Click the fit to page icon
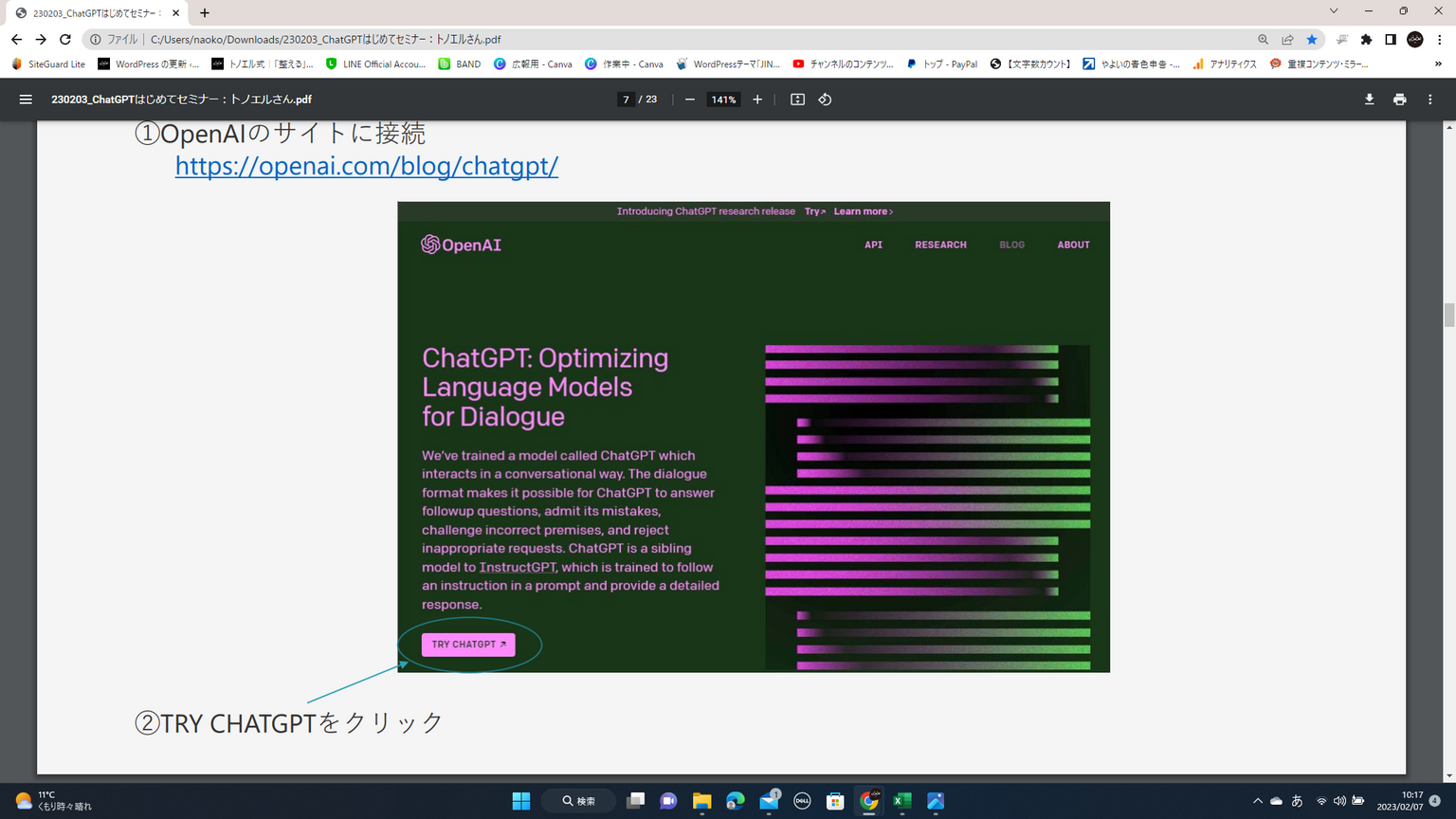1456x819 pixels. [797, 100]
